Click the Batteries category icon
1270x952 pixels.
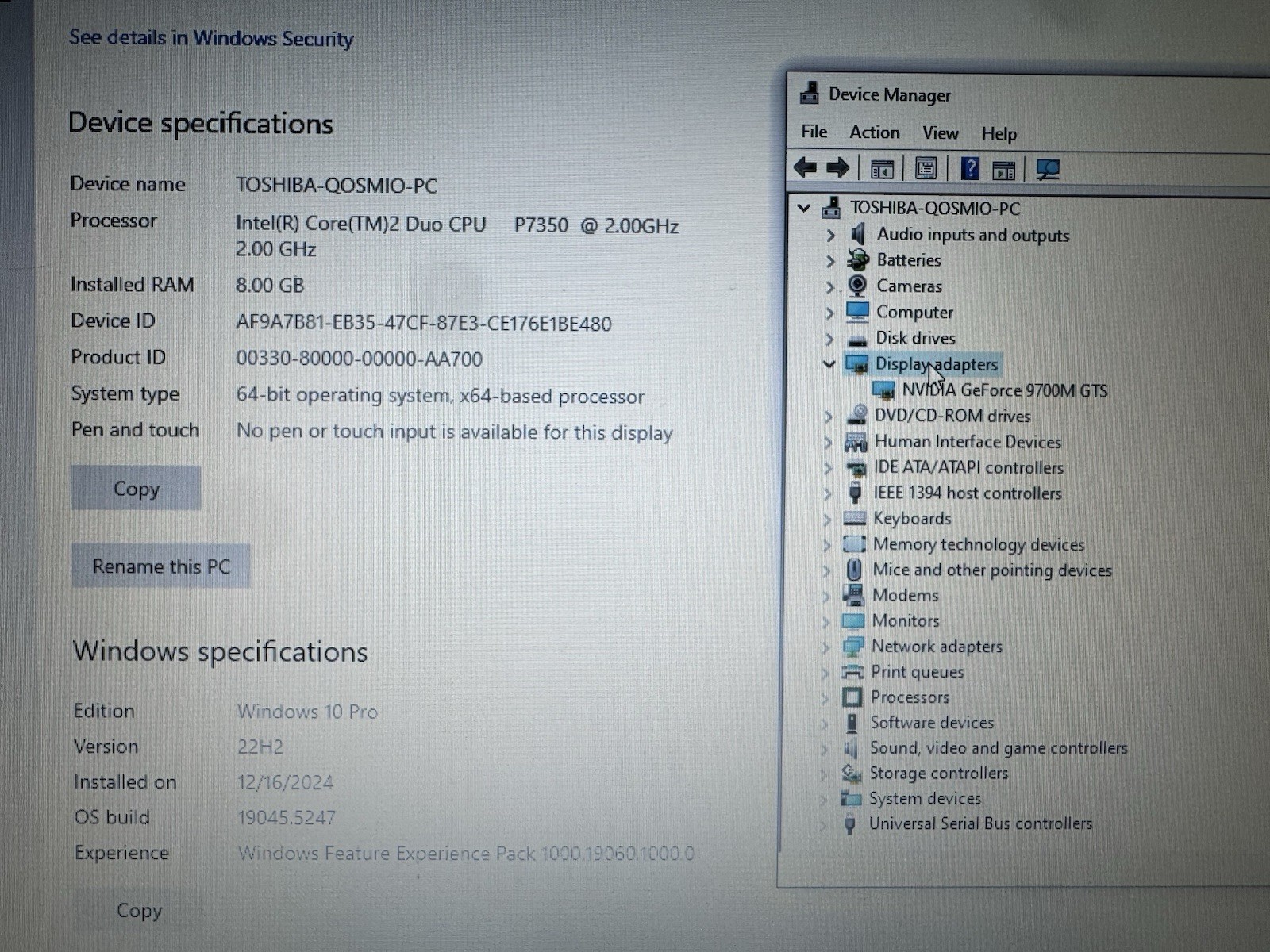click(857, 259)
